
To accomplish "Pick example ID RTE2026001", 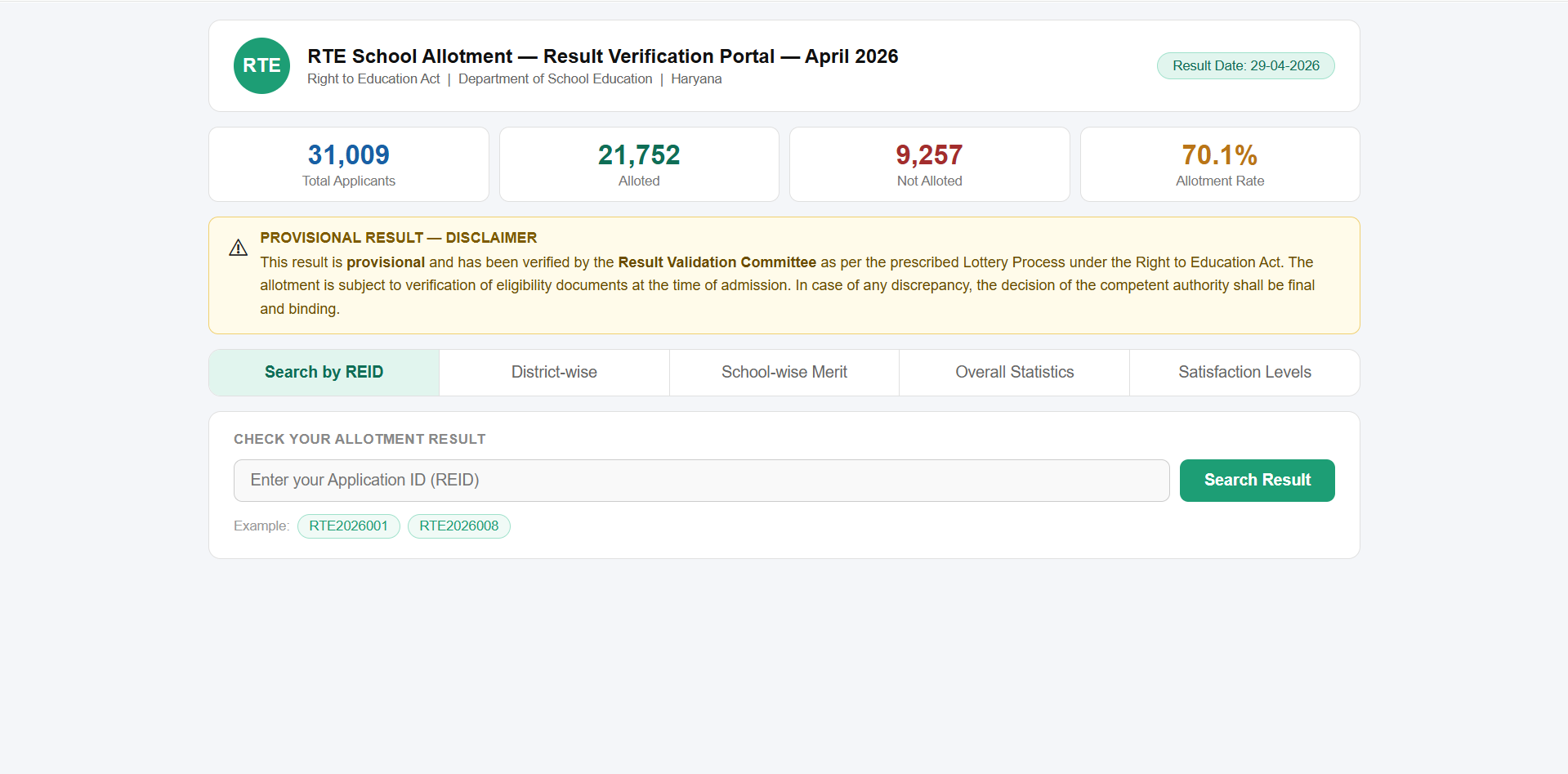I will pyautogui.click(x=348, y=526).
